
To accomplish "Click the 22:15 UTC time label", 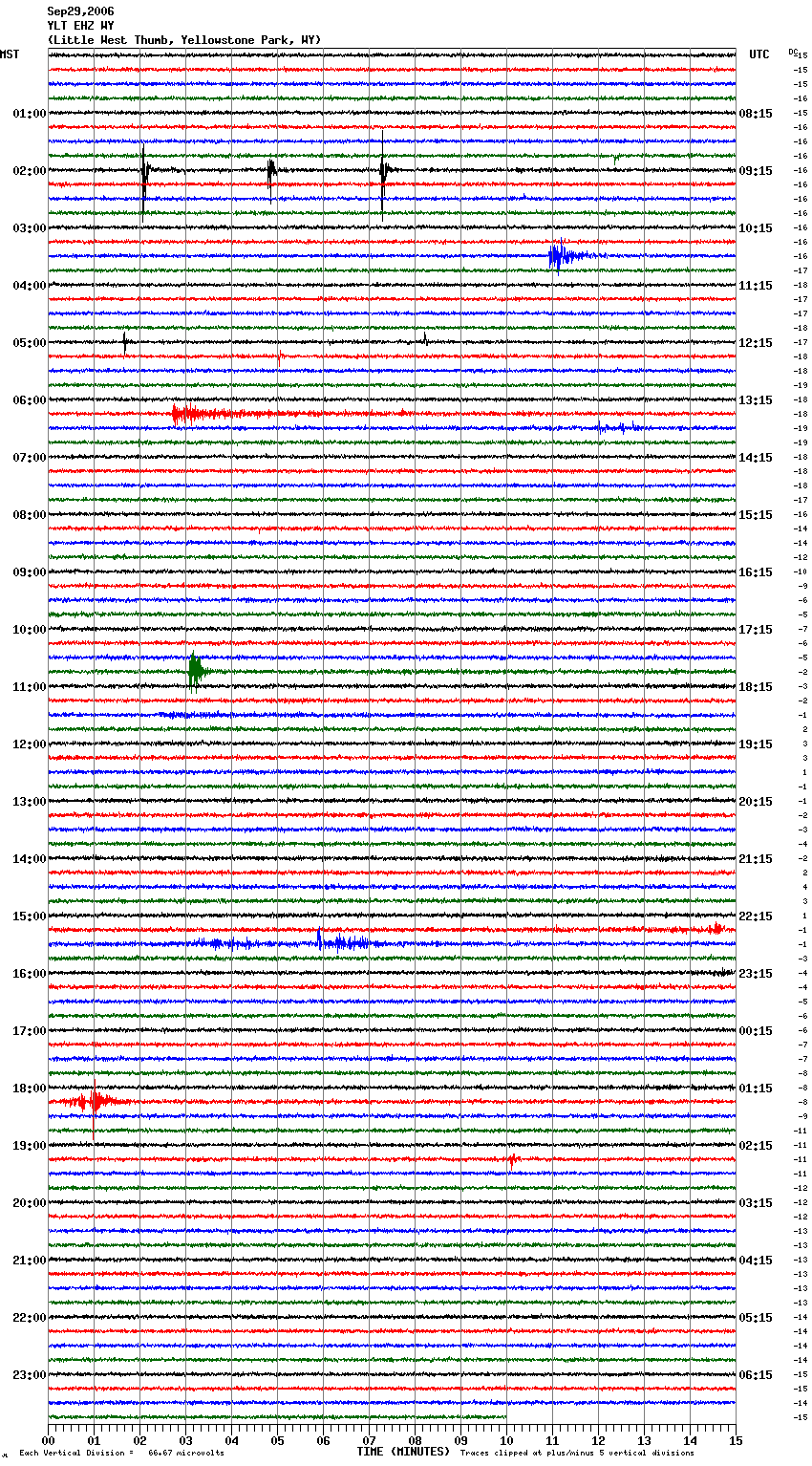I will point(756,916).
